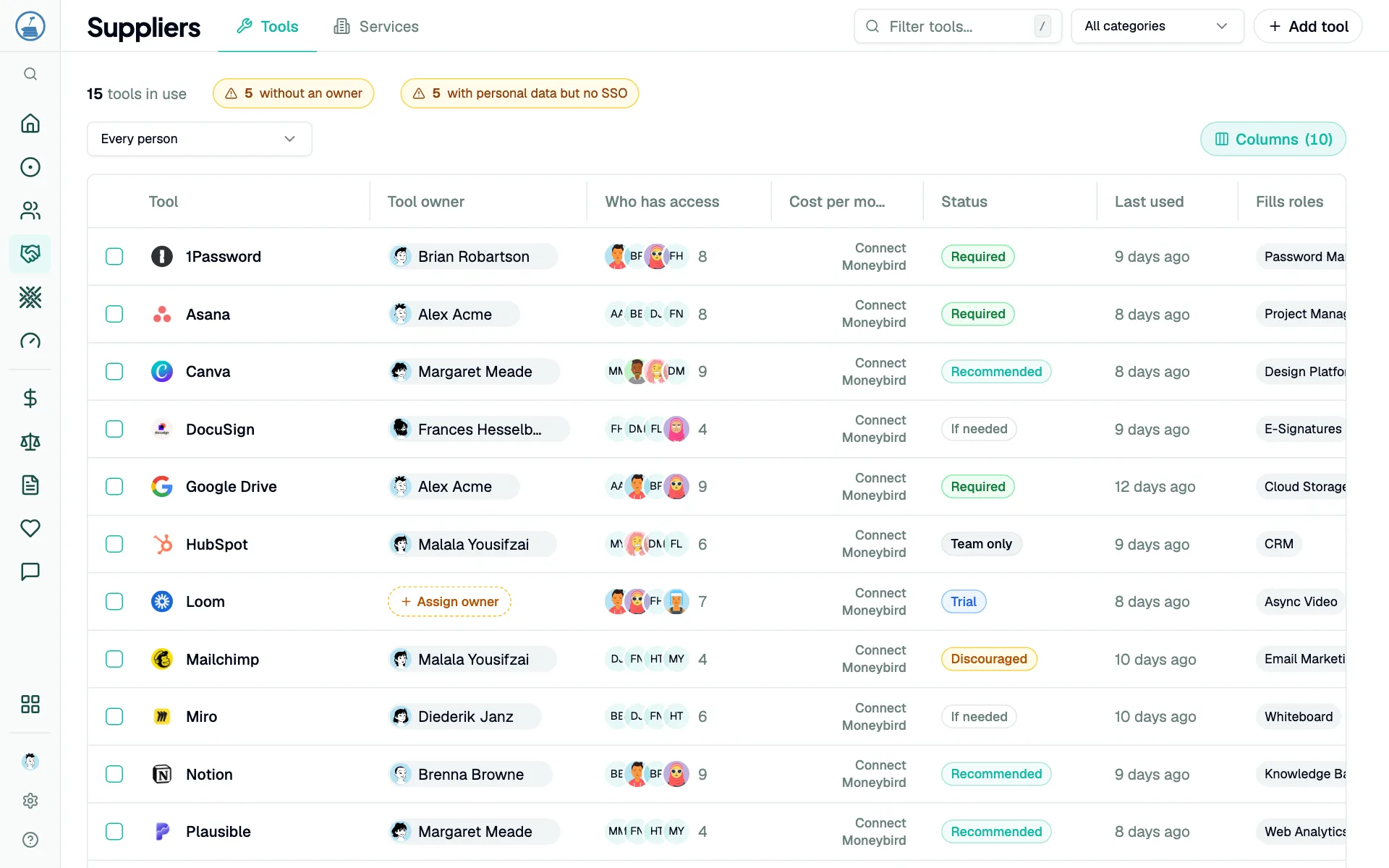Click the Google Drive logo icon
The width and height of the screenshot is (1389, 868).
(162, 487)
